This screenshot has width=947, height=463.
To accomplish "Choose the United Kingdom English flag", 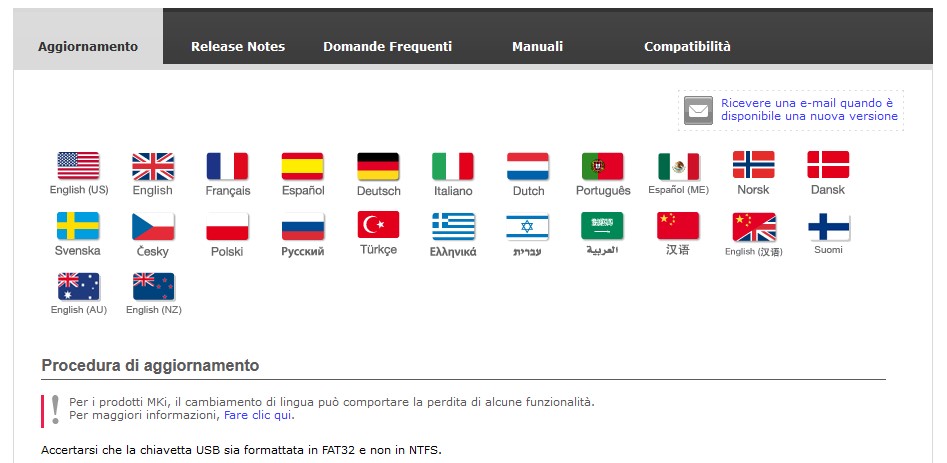I will 153,167.
